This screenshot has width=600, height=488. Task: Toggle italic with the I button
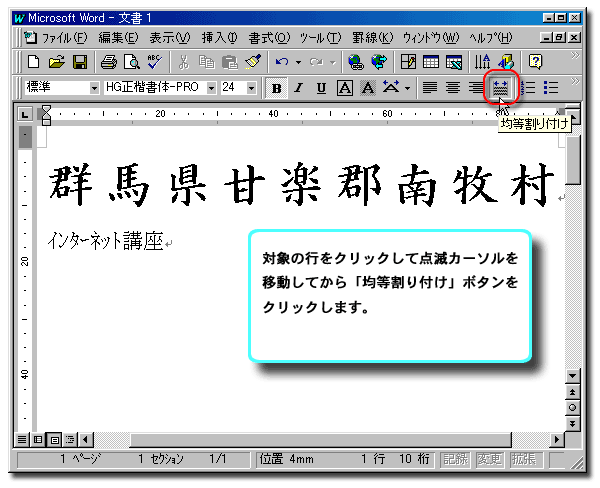coord(299,88)
